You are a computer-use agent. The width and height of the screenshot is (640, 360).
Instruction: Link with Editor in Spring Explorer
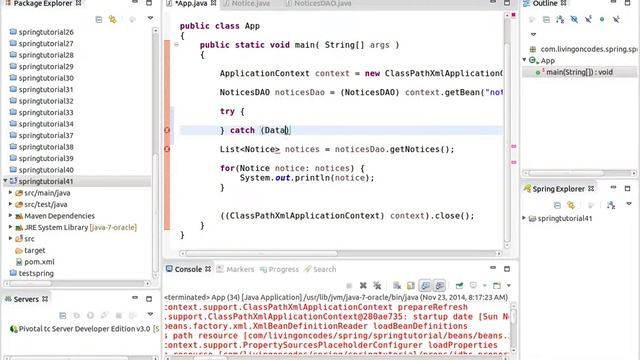(x=571, y=205)
